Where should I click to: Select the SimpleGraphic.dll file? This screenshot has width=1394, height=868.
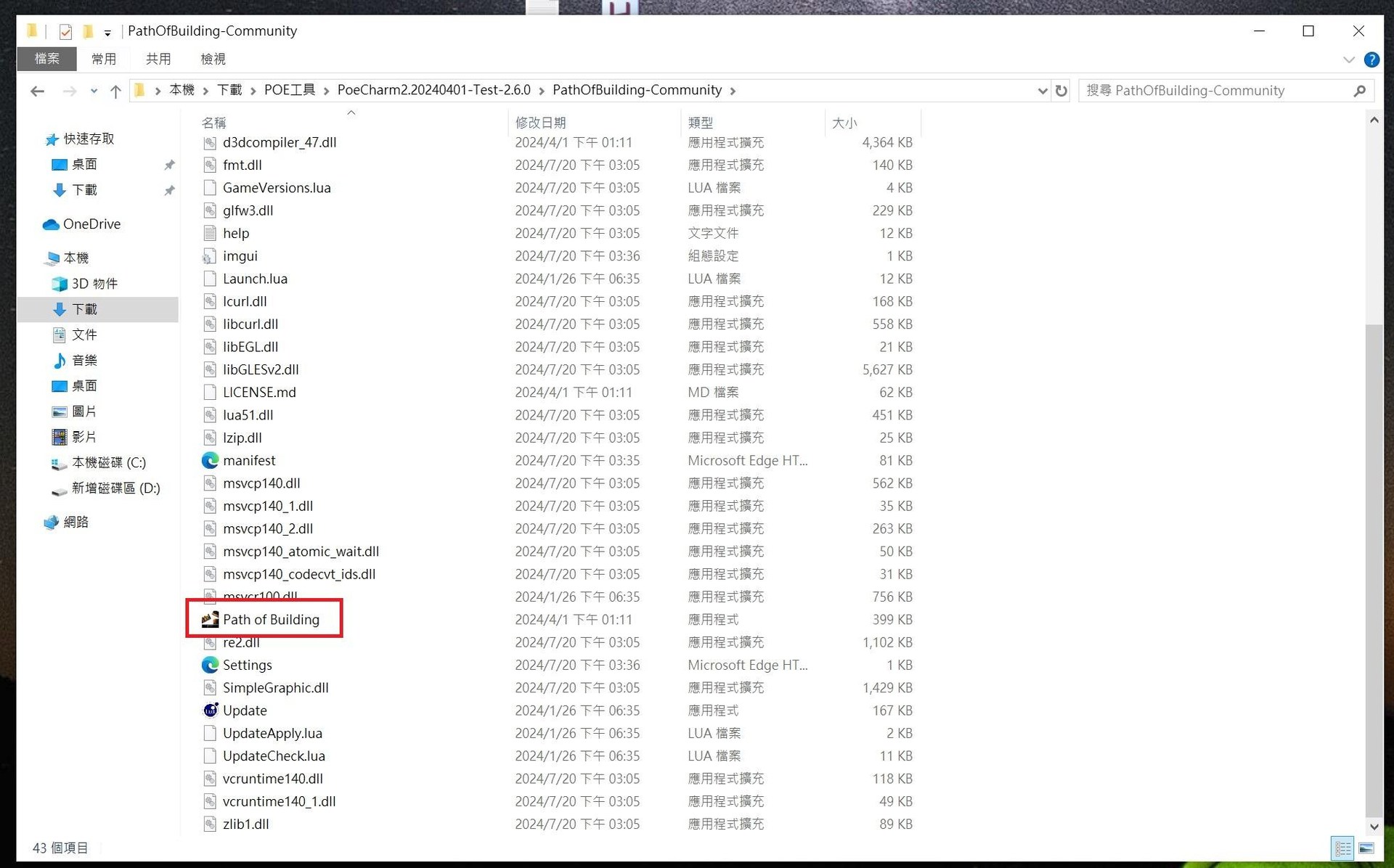275,687
